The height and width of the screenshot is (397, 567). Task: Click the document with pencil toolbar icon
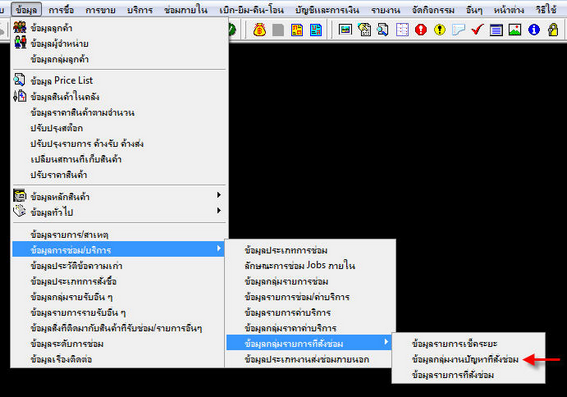click(364, 30)
